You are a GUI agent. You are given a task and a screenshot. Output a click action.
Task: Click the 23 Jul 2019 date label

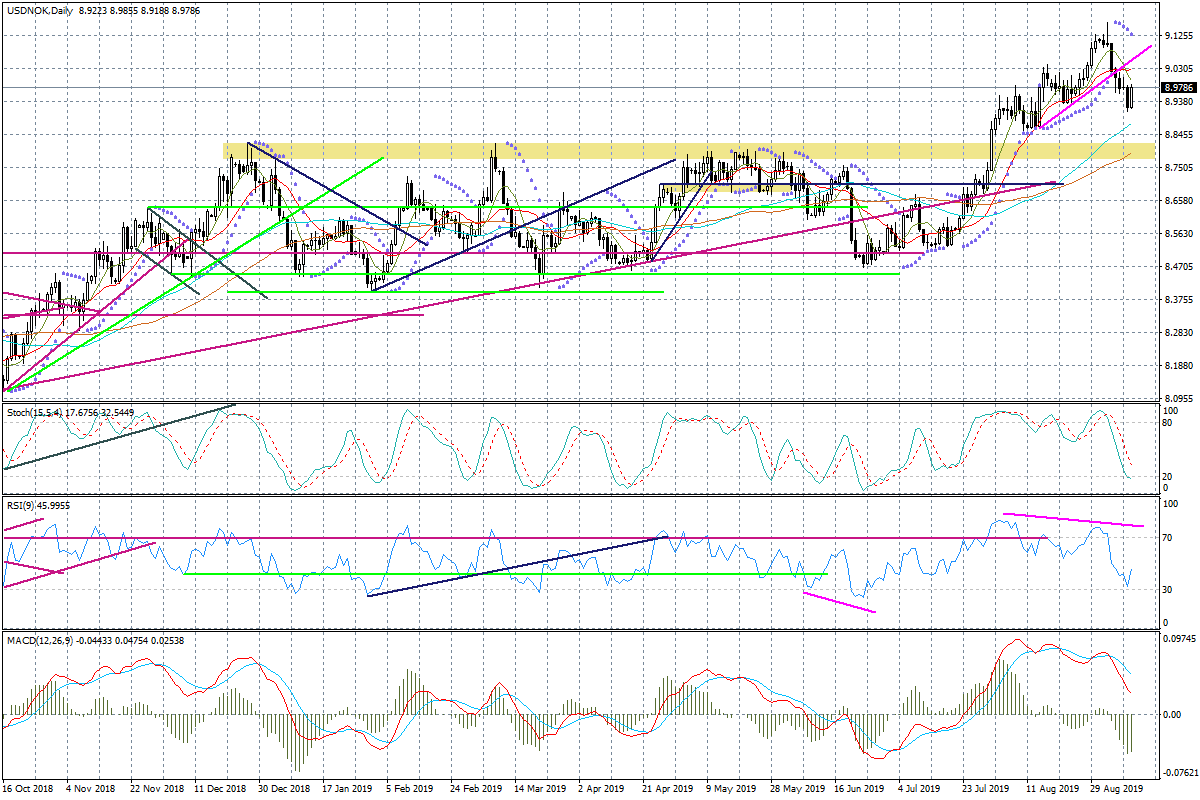983,788
